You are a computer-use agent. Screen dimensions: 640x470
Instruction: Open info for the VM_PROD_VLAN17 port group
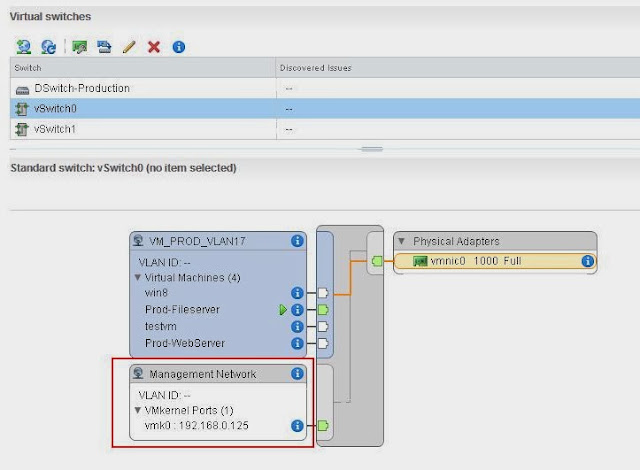(297, 241)
